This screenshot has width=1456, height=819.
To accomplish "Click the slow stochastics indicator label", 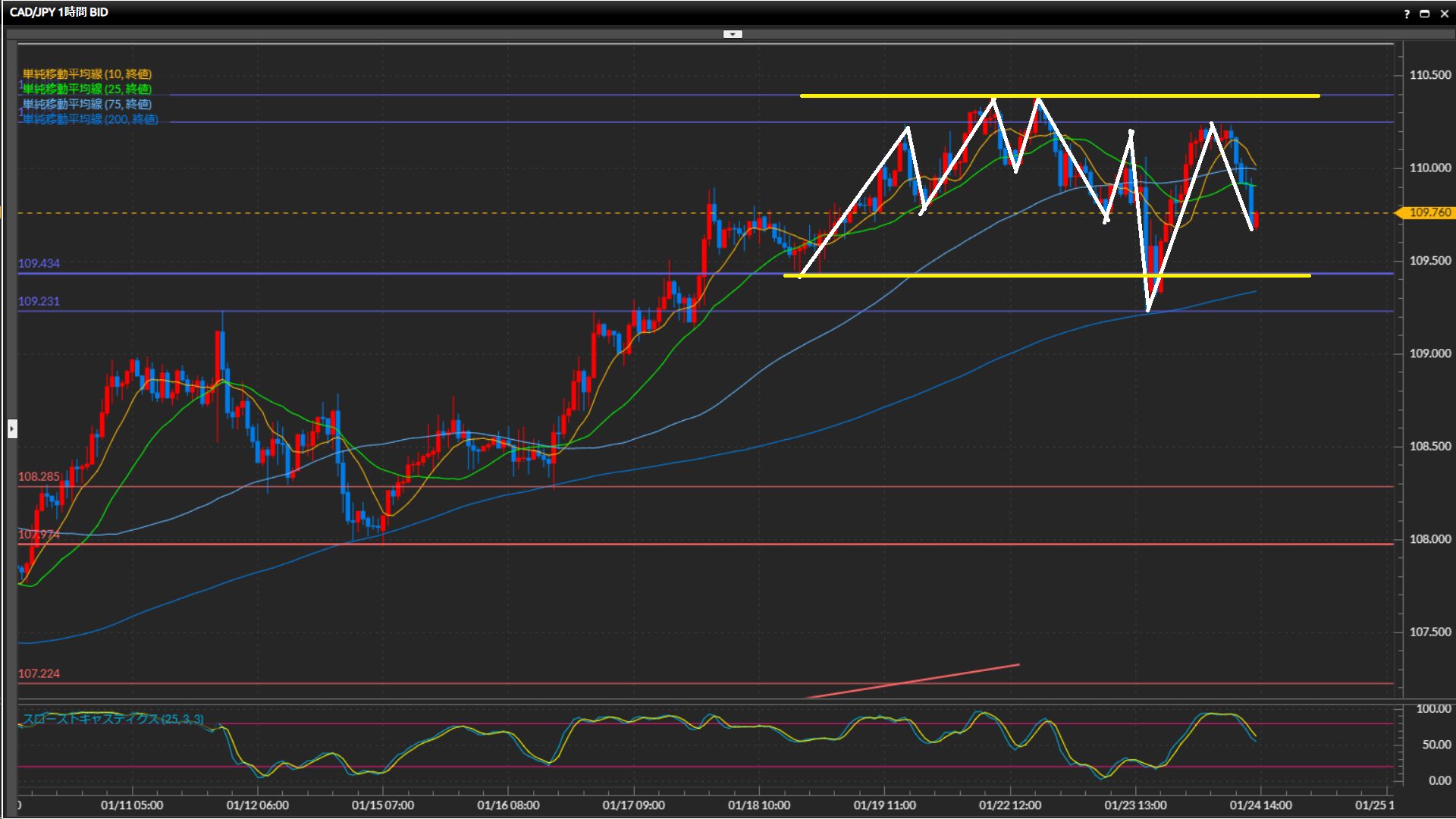I will (x=113, y=719).
